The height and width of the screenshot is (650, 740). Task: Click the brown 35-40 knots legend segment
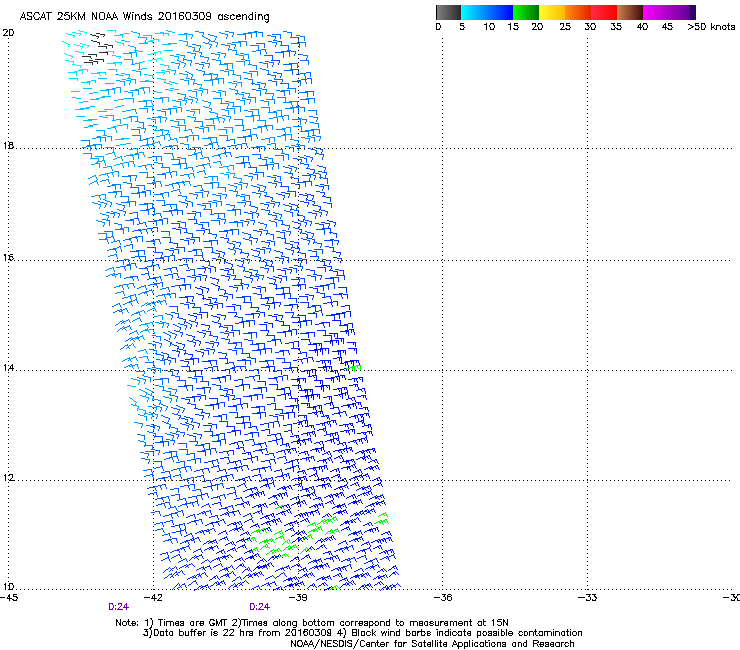[x=630, y=12]
